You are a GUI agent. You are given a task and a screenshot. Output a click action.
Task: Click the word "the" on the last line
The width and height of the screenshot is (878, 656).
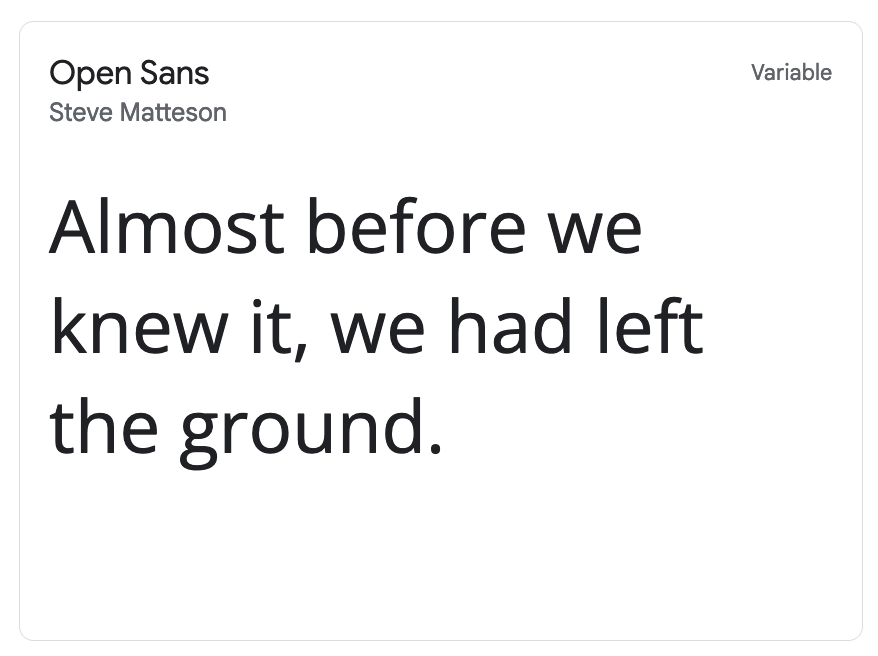point(104,427)
